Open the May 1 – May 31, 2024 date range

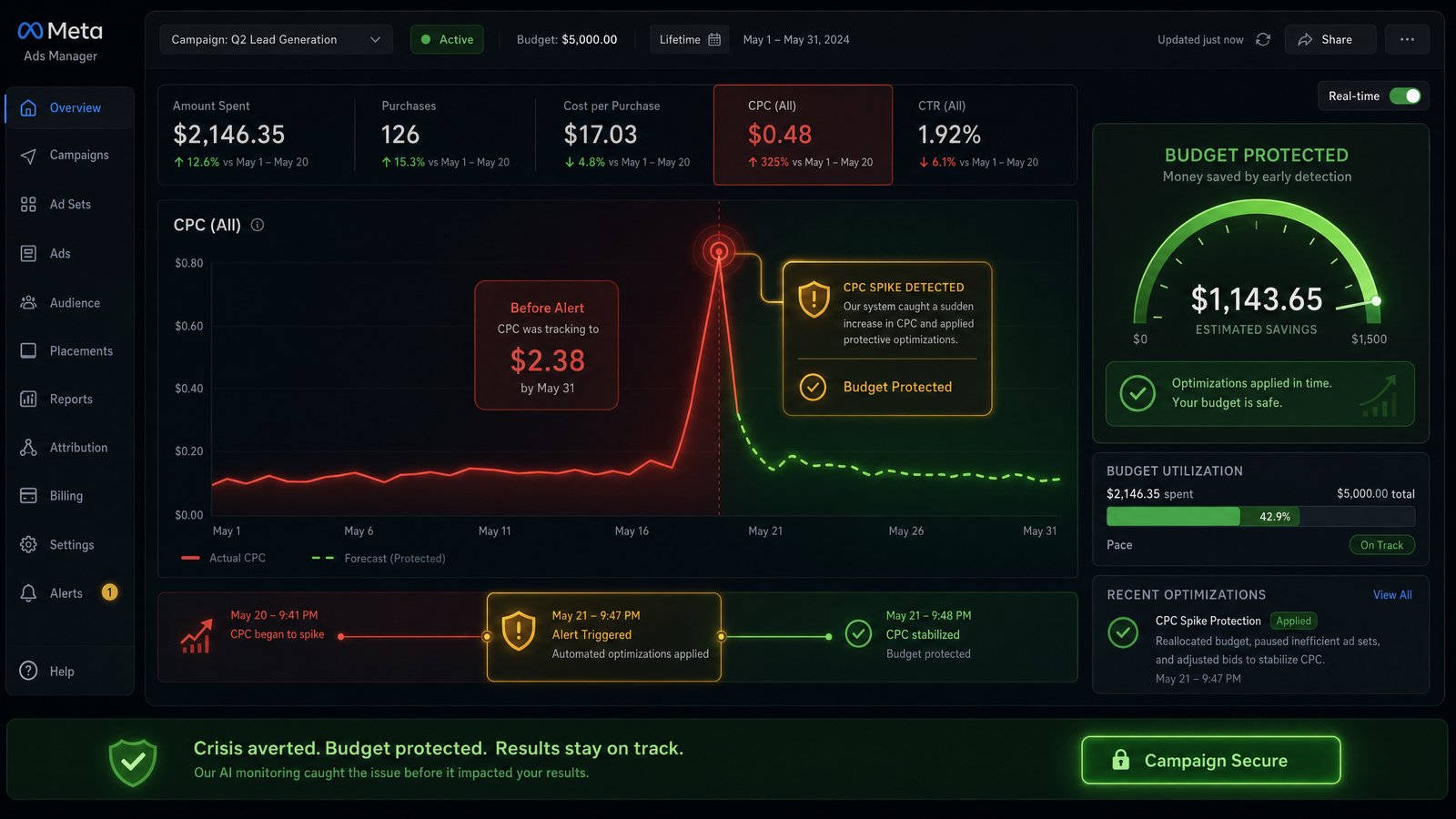[x=796, y=39]
